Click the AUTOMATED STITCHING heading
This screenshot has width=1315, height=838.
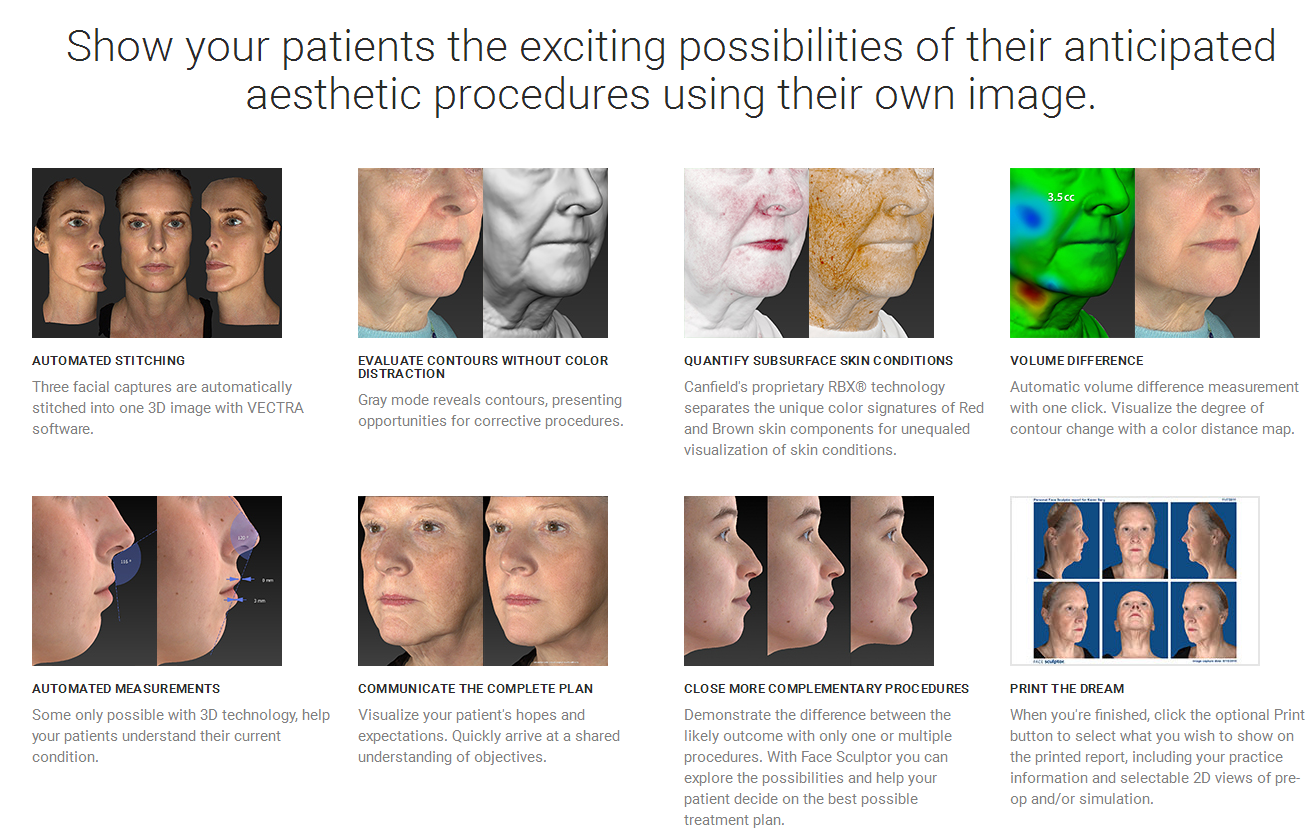pyautogui.click(x=108, y=361)
